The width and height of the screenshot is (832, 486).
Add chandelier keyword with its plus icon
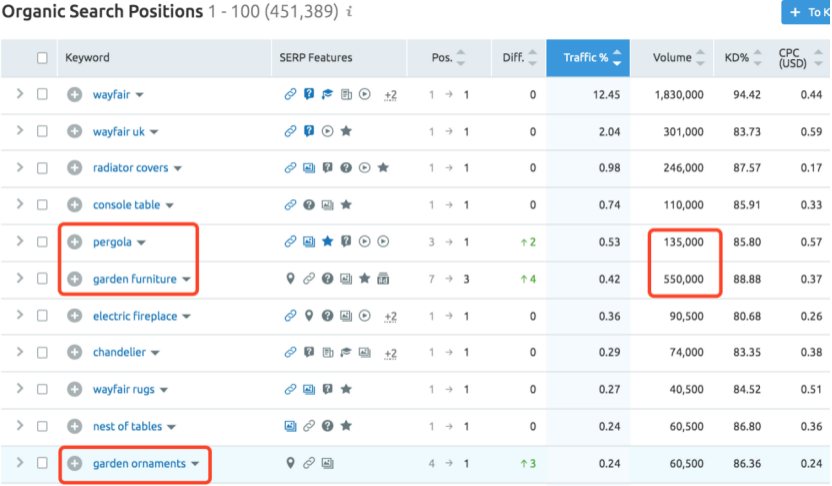(74, 352)
